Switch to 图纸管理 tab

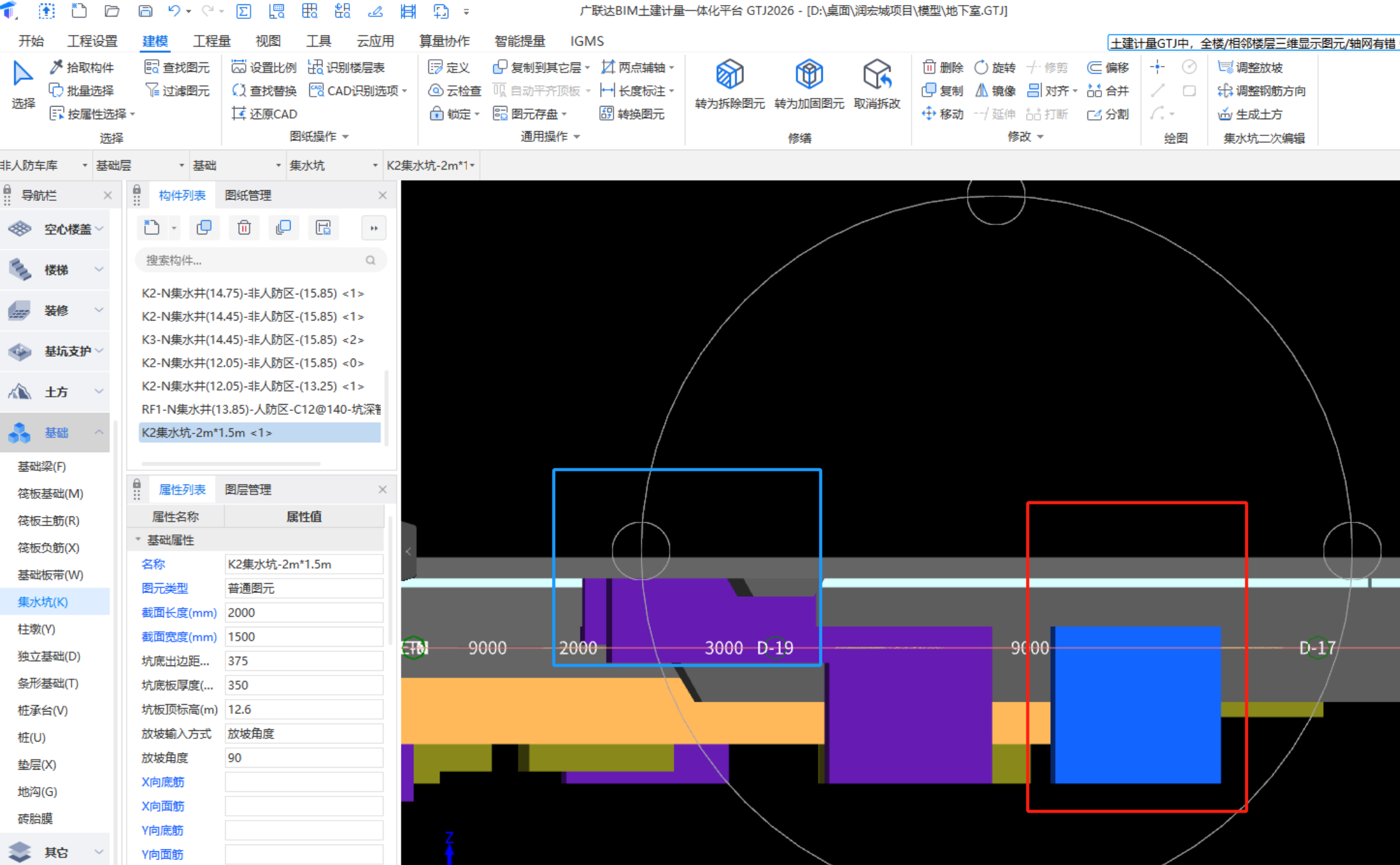tap(248, 195)
